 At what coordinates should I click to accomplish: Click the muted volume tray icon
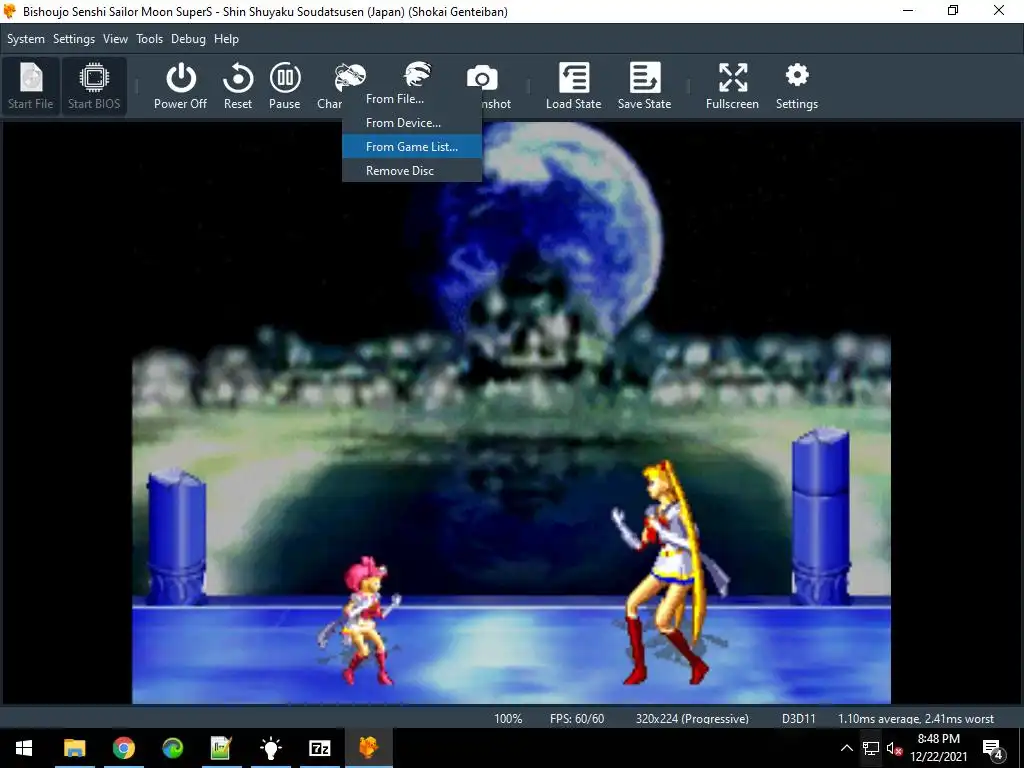click(895, 748)
